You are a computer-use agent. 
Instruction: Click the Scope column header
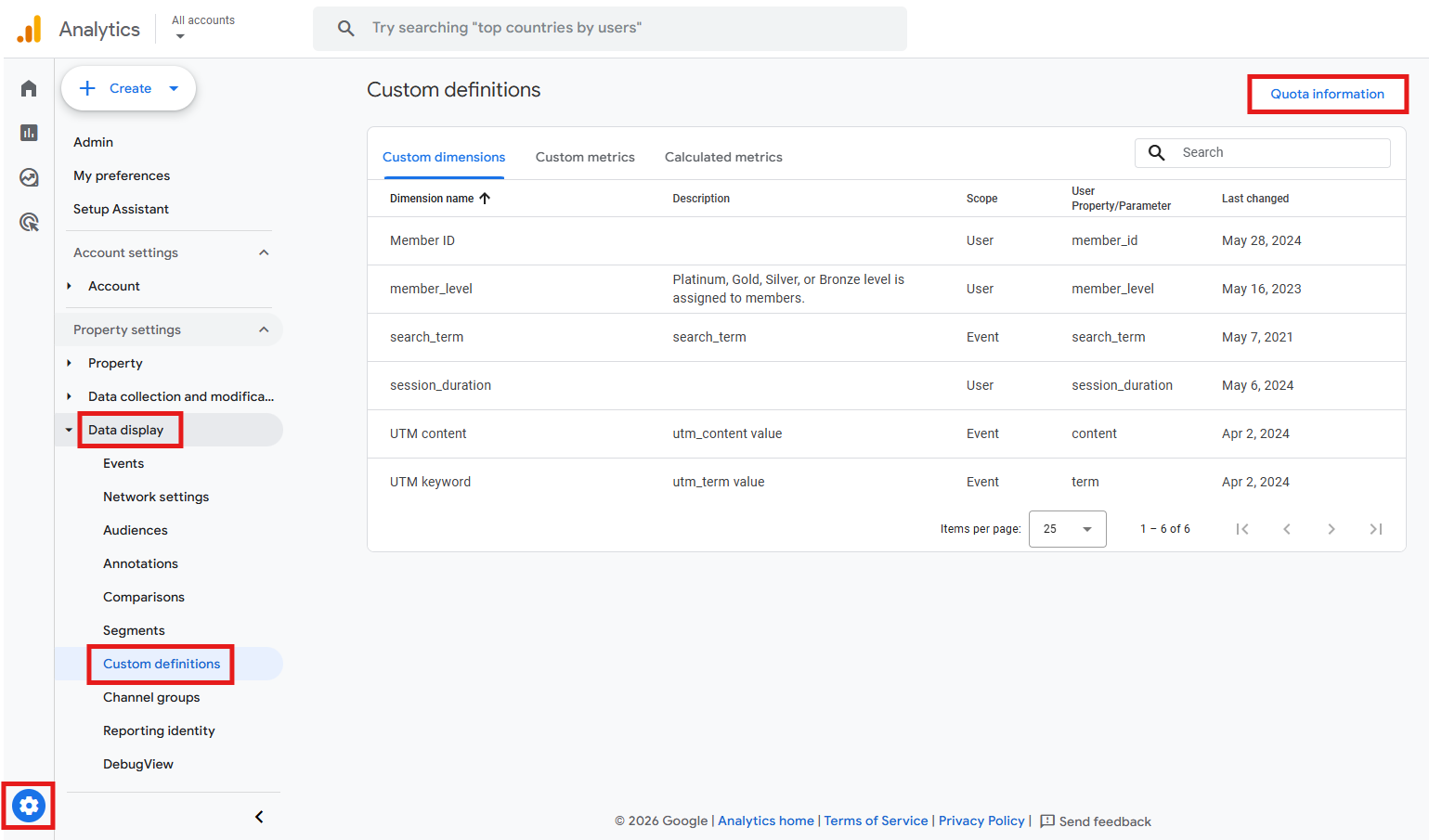981,199
